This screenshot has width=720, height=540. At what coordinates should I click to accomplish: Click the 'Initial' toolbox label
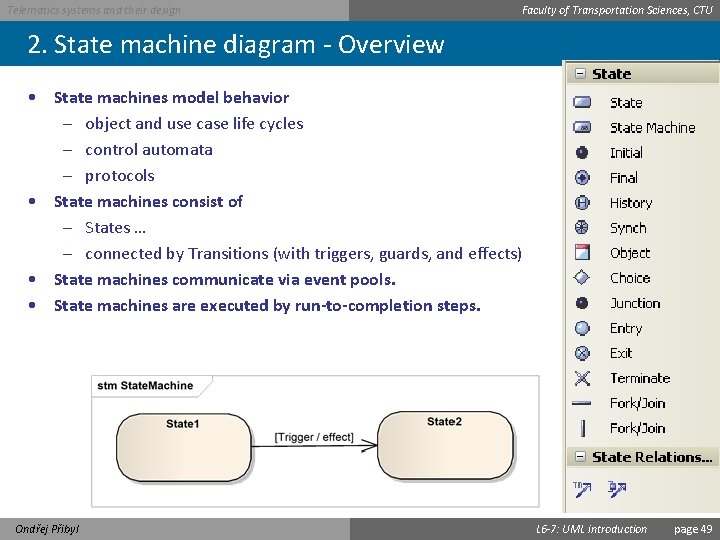coord(626,152)
